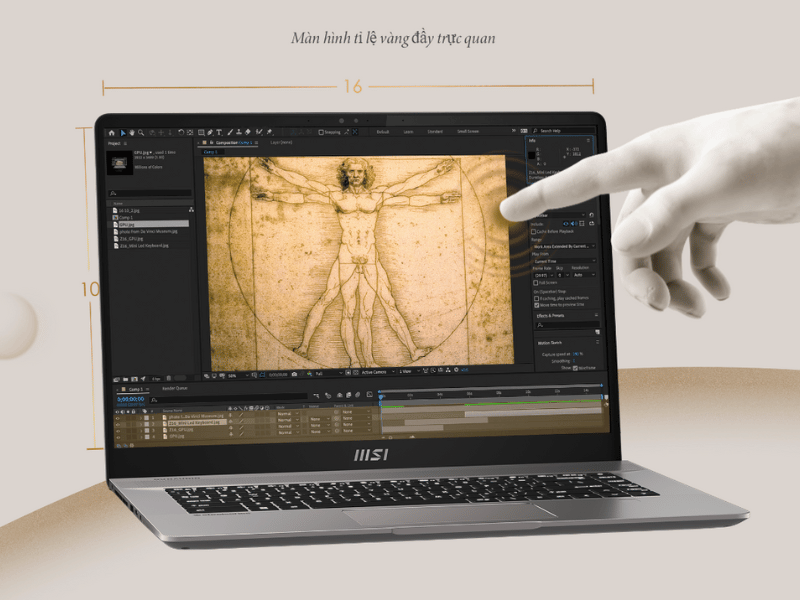Viewport: 800px width, 600px height.
Task: Click the Project panel menu icon
Action: (126, 143)
